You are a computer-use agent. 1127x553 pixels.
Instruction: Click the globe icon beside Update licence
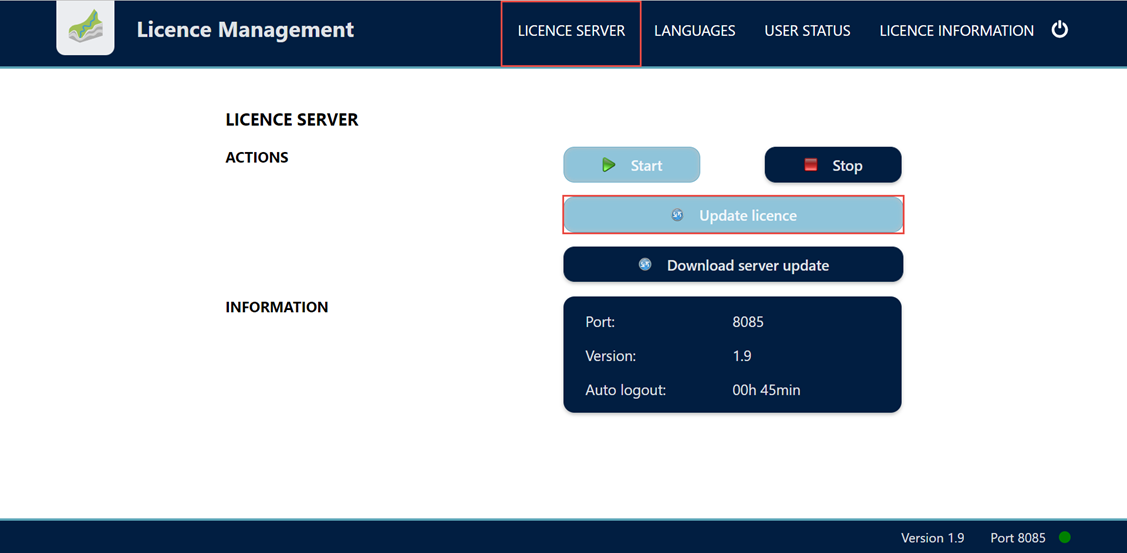[x=677, y=215]
